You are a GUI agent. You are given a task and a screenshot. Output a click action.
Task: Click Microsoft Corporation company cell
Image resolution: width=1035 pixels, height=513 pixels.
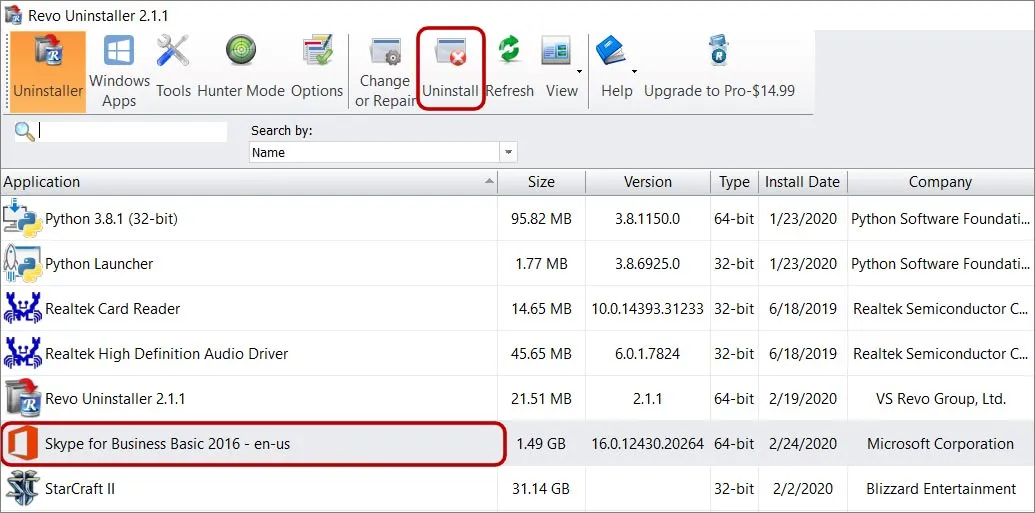click(940, 444)
